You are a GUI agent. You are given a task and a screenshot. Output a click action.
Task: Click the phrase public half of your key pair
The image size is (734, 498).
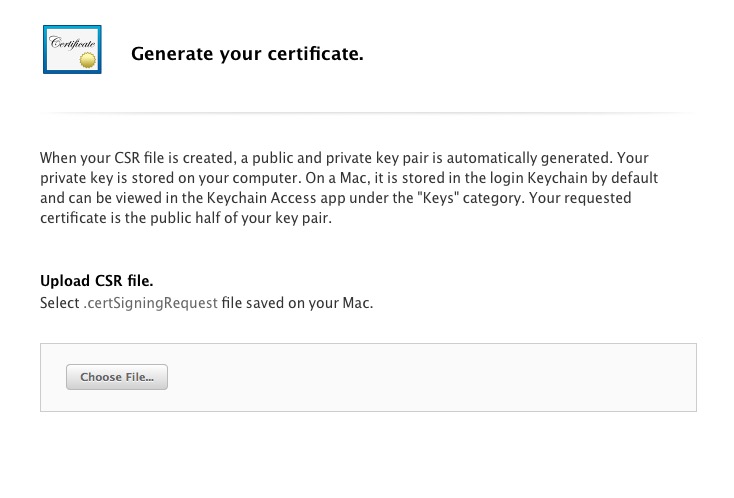click(x=241, y=218)
